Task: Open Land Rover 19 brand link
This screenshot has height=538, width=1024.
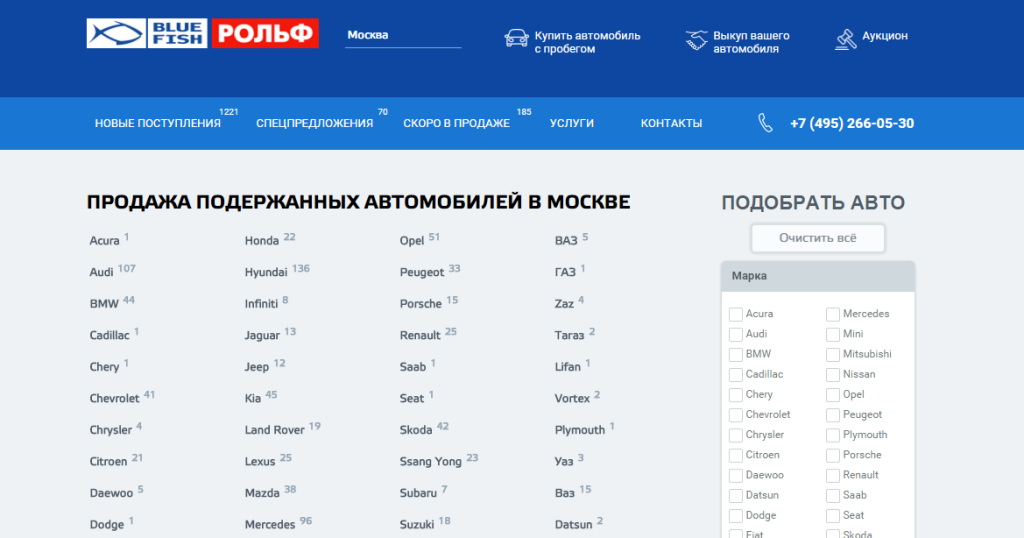Action: (283, 429)
